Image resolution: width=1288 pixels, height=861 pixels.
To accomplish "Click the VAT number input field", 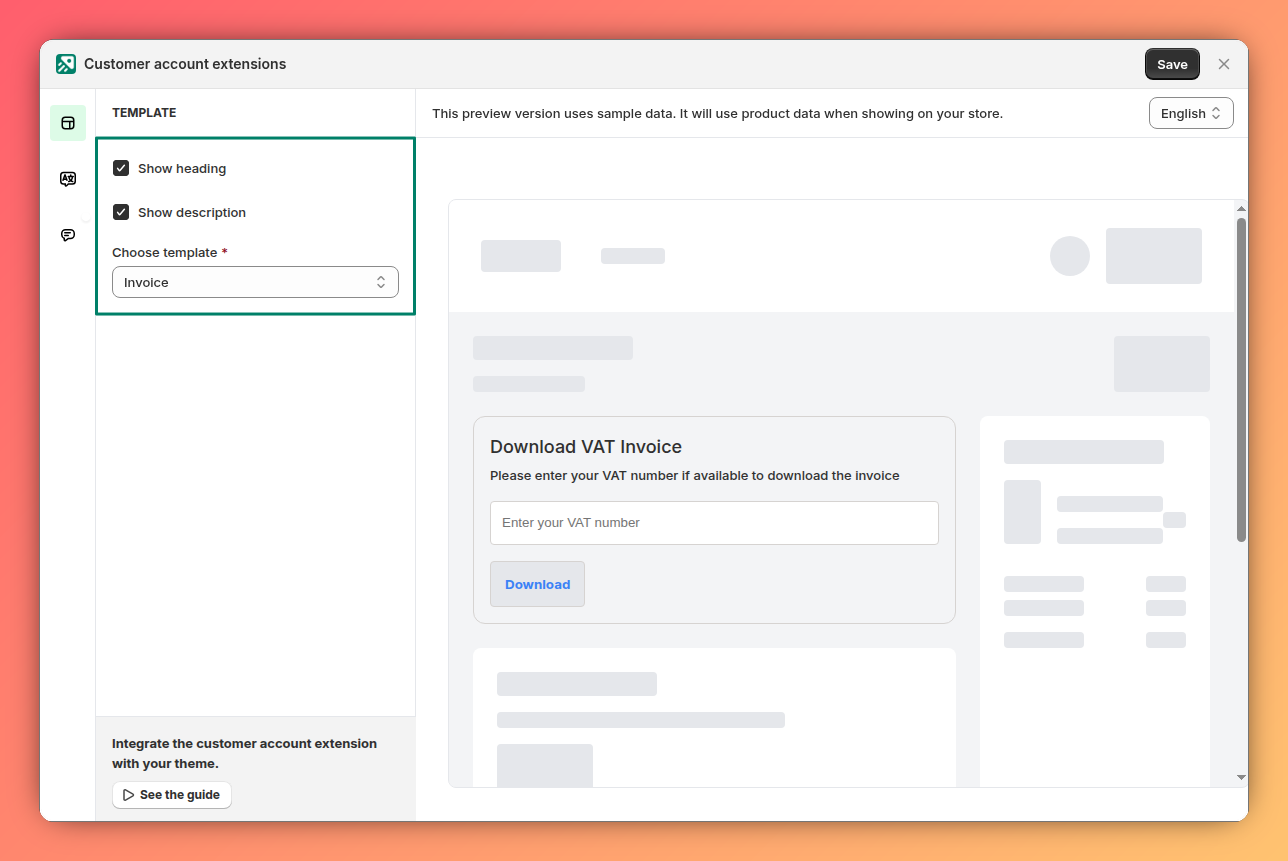I will point(713,522).
